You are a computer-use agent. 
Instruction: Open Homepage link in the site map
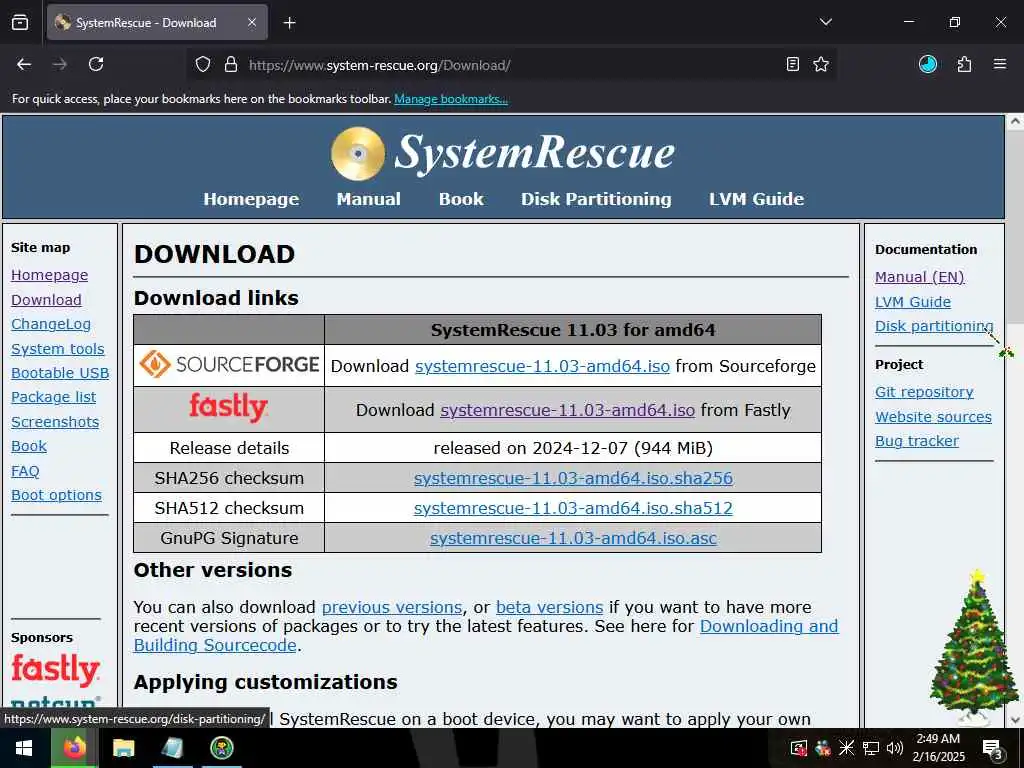[x=50, y=275]
